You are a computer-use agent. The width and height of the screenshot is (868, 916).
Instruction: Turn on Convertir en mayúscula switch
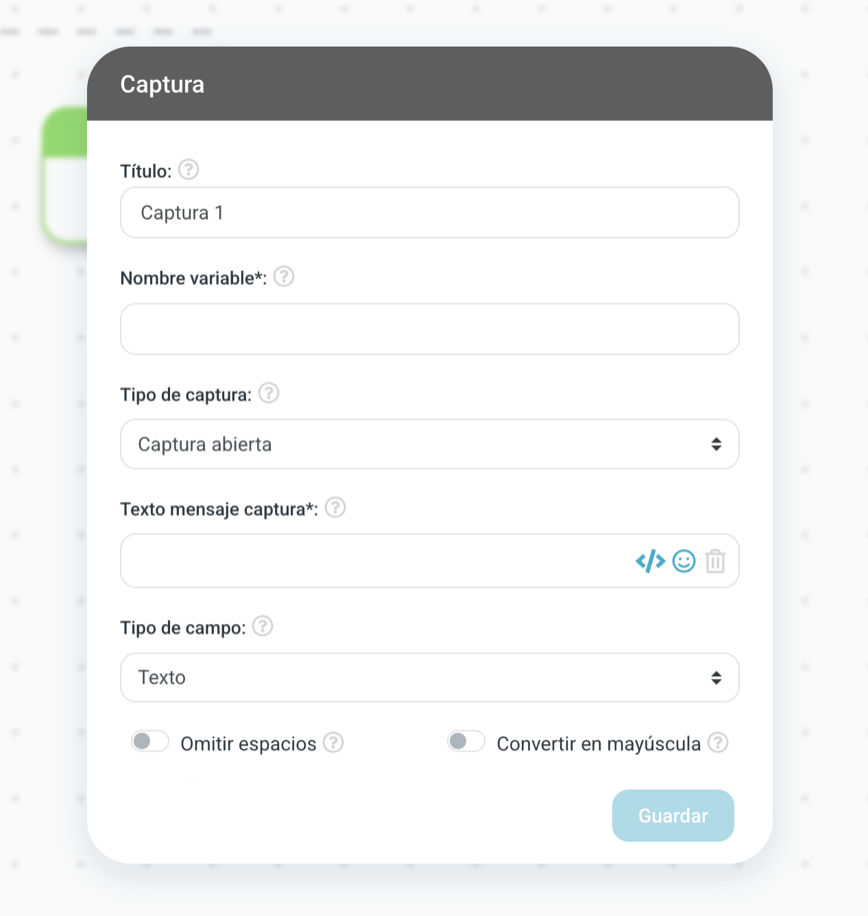click(466, 742)
